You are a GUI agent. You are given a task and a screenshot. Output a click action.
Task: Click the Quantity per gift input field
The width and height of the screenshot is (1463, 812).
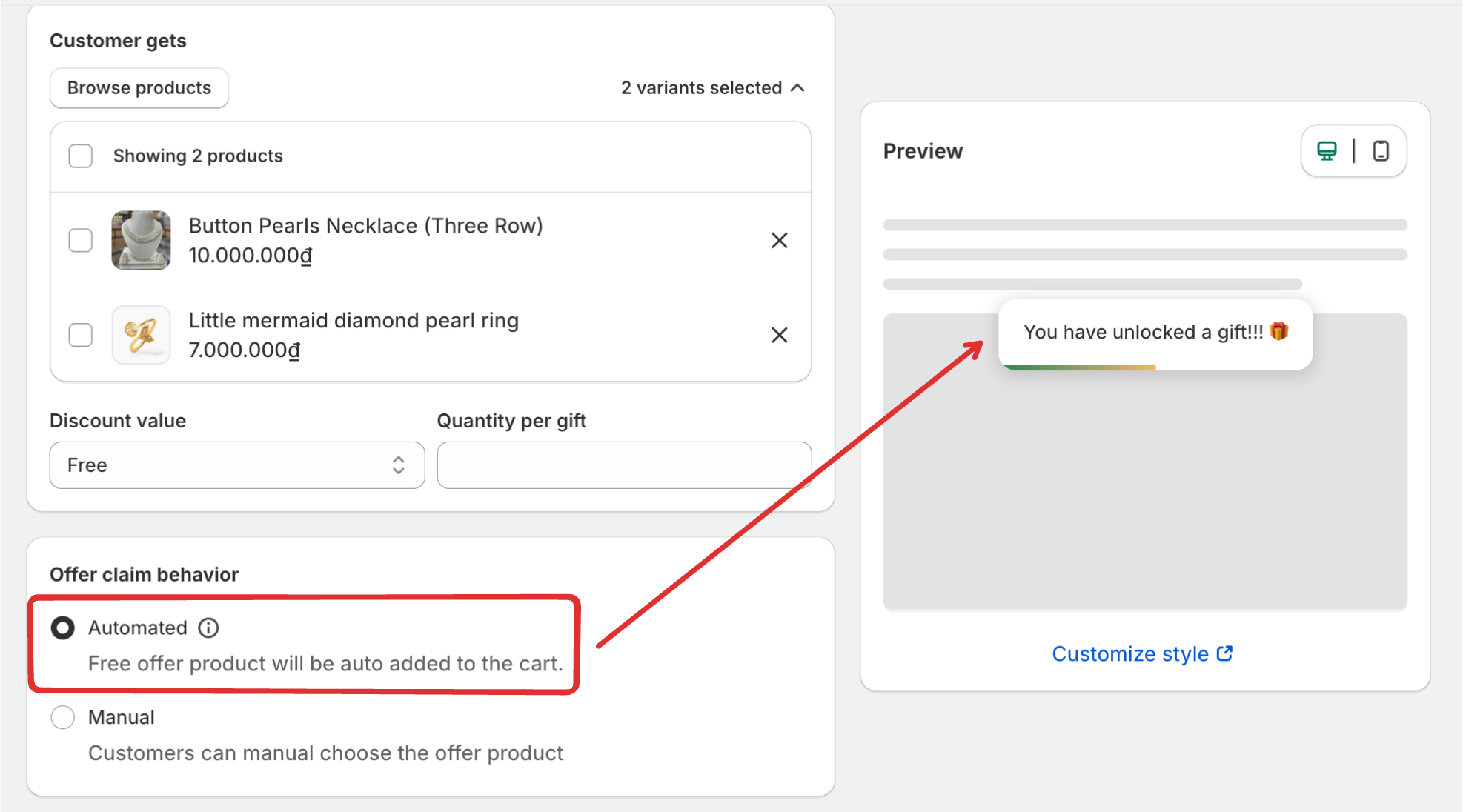[x=624, y=465]
